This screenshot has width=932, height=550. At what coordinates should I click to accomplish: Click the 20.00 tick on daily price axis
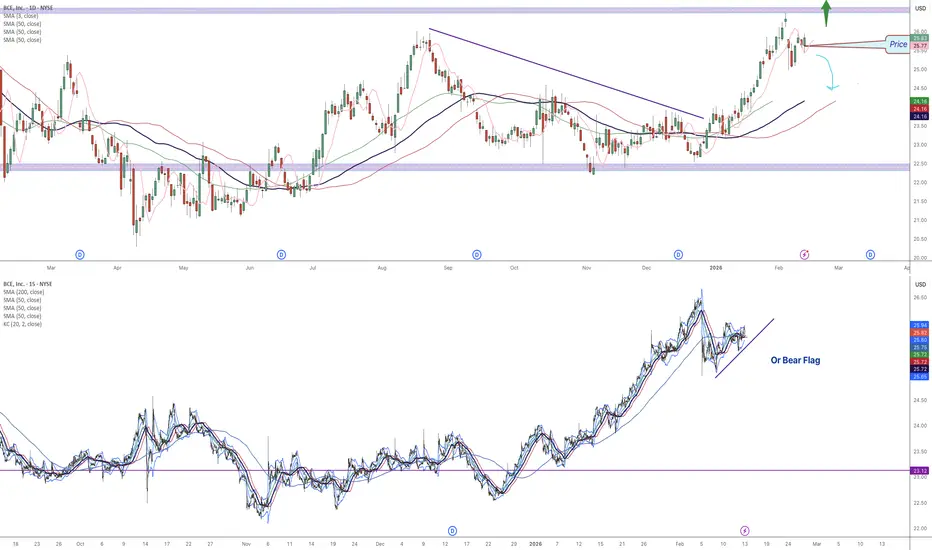tap(920, 258)
